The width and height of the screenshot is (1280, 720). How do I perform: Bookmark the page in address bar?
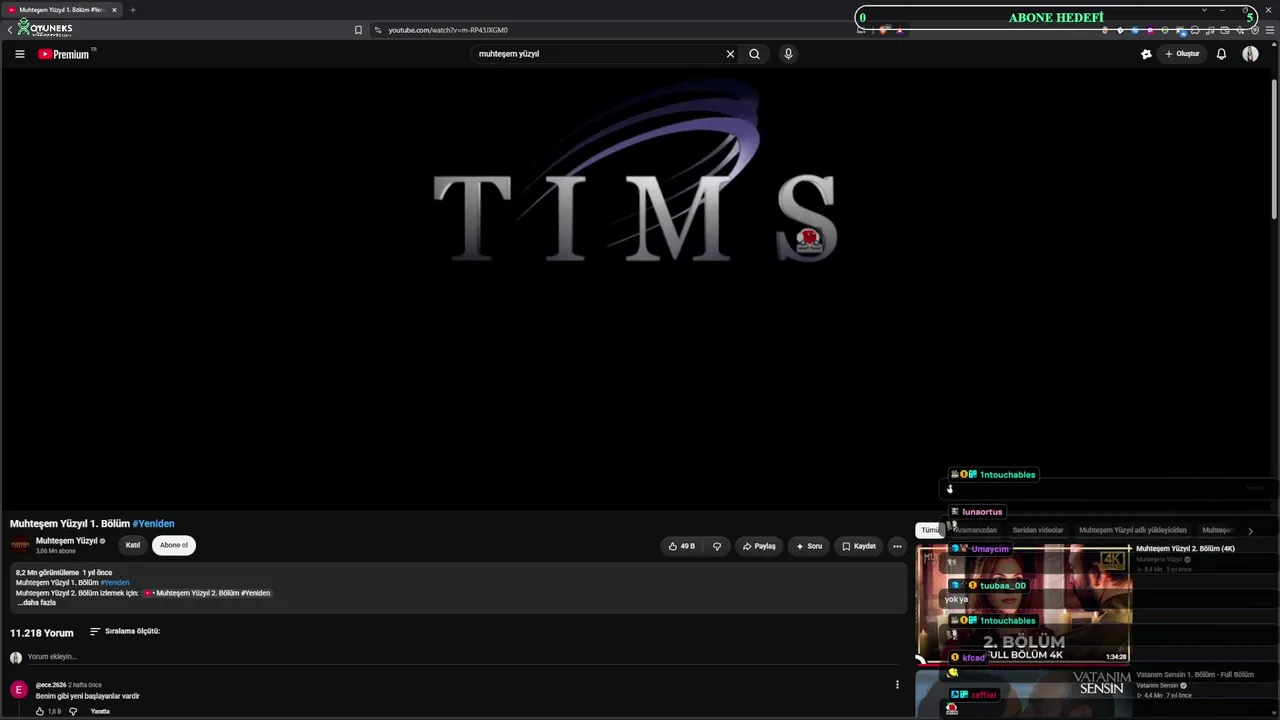(x=358, y=30)
